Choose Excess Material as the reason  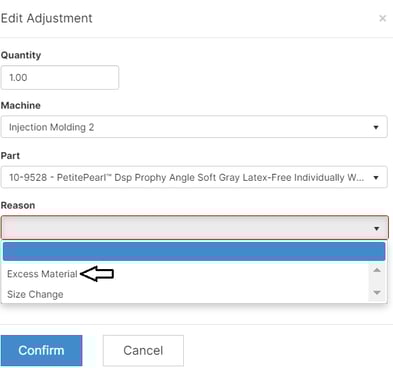pyautogui.click(x=42, y=274)
